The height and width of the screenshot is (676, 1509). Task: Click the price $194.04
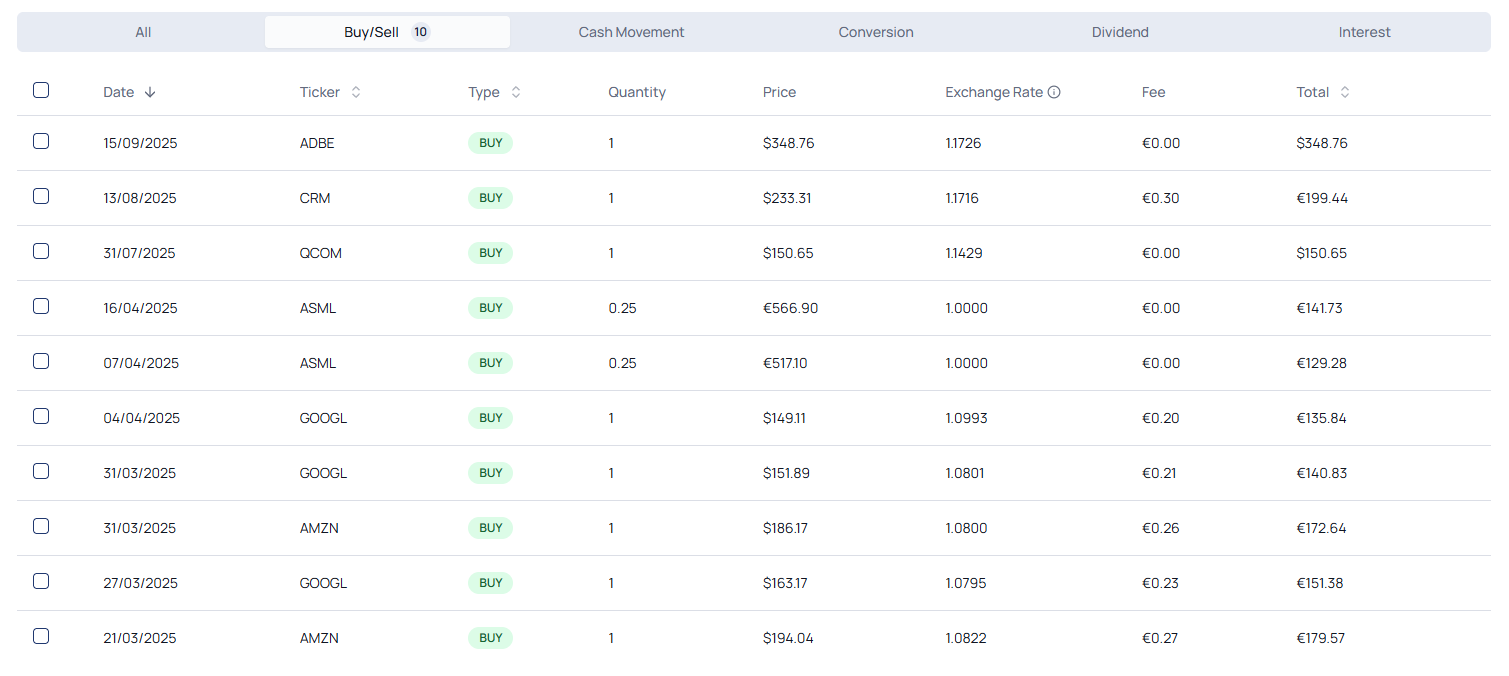point(788,638)
